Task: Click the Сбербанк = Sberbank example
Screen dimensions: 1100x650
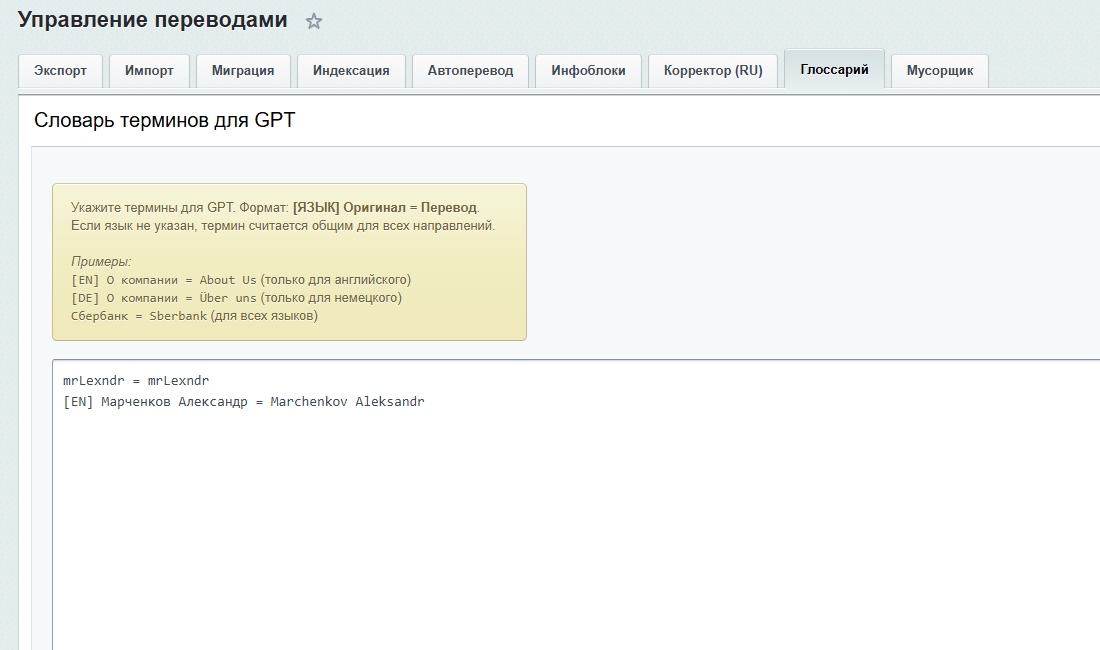Action: pyautogui.click(x=139, y=316)
